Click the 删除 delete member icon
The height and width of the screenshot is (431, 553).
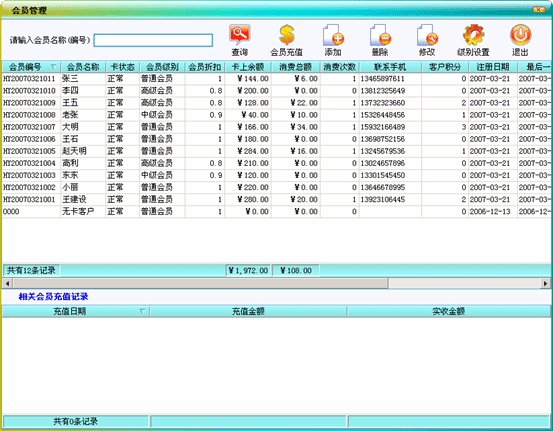[x=380, y=34]
